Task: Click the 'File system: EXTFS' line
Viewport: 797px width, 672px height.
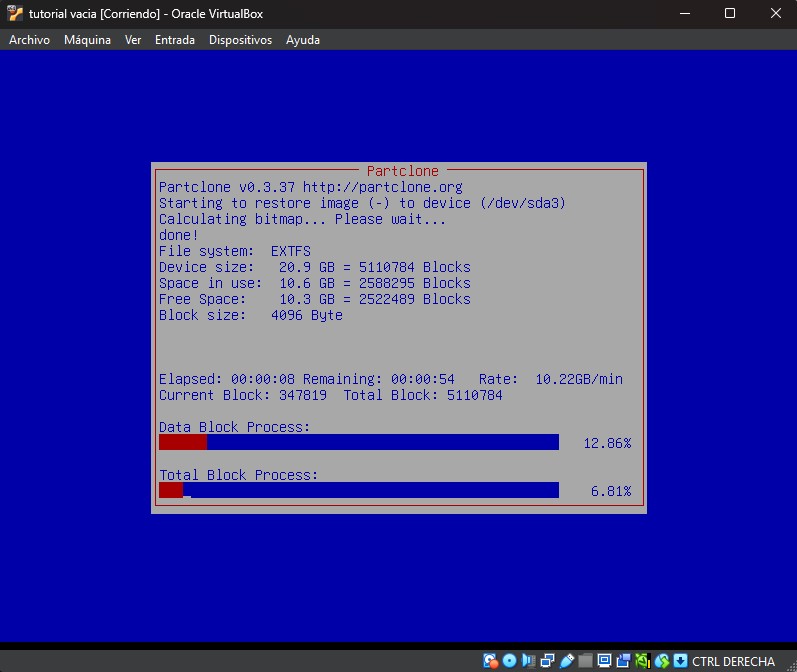Action: 235,251
